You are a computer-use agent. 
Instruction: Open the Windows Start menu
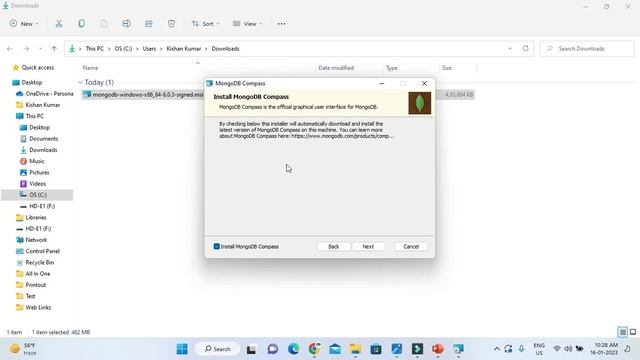coord(182,349)
